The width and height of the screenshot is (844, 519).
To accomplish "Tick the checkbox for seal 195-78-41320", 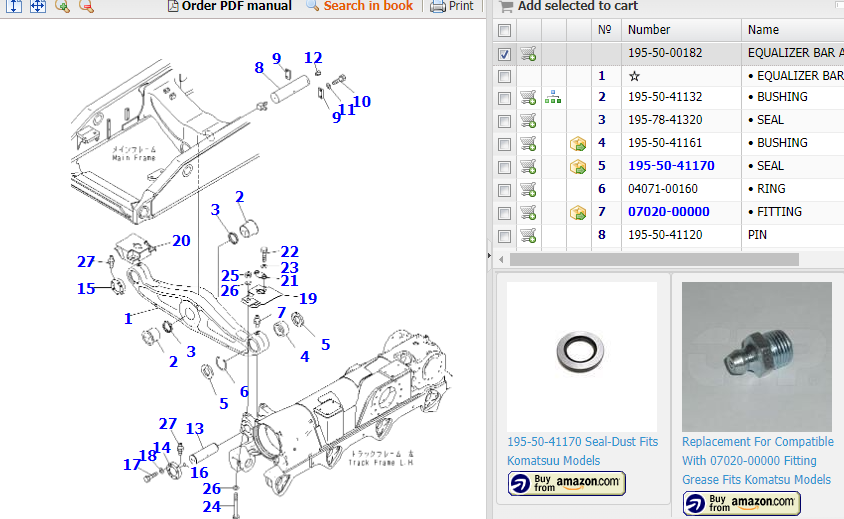I will [x=505, y=120].
